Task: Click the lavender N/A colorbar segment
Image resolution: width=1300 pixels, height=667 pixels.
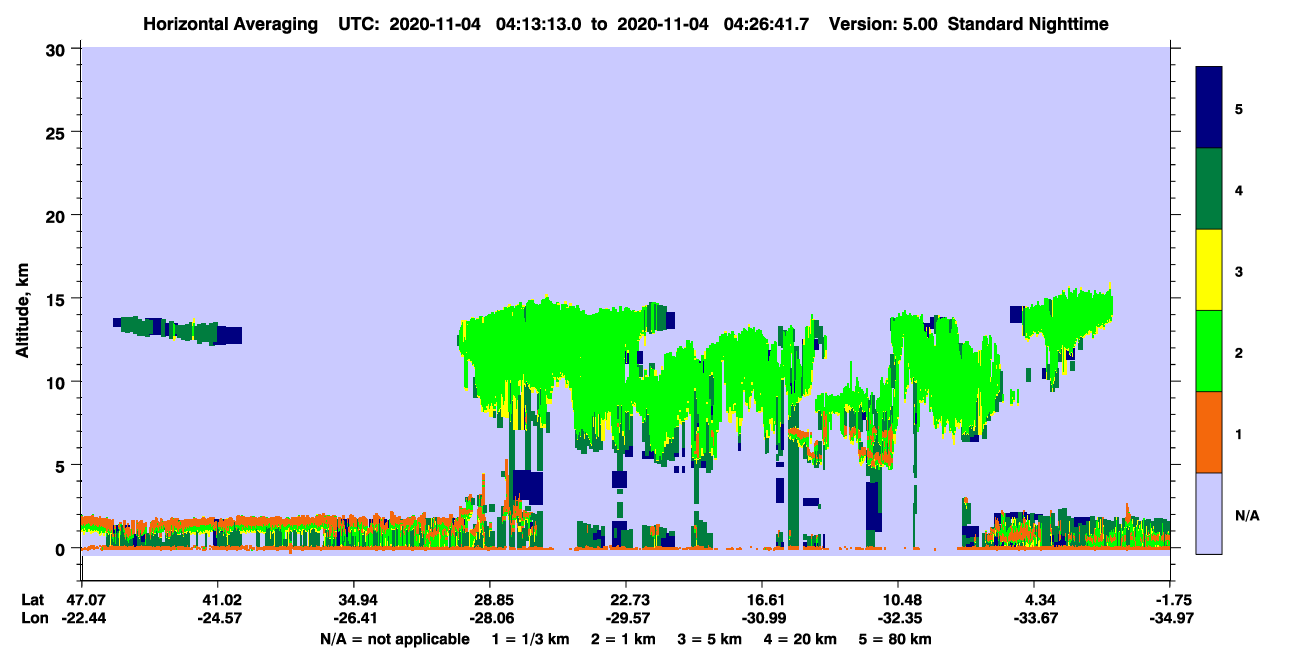Action: click(1209, 513)
